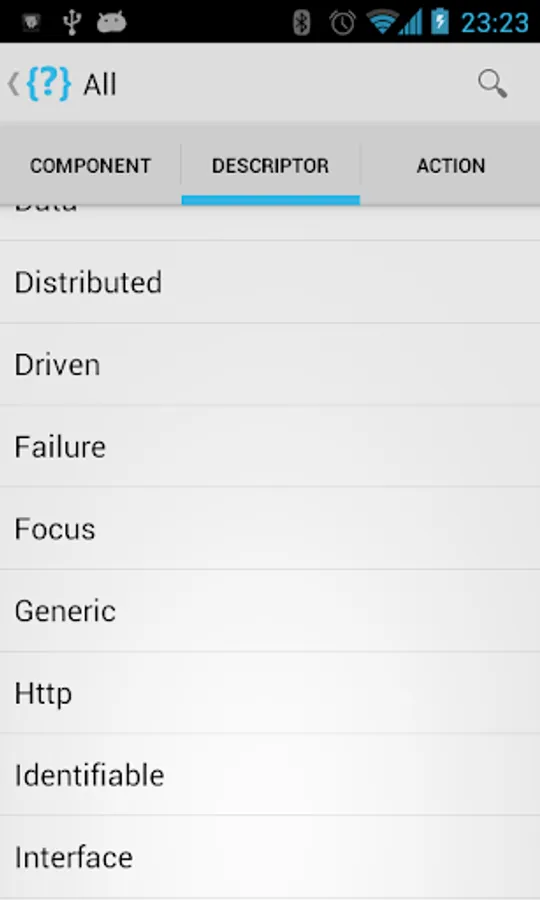Pick the Focus list item
This screenshot has height=900, width=540.
270,528
